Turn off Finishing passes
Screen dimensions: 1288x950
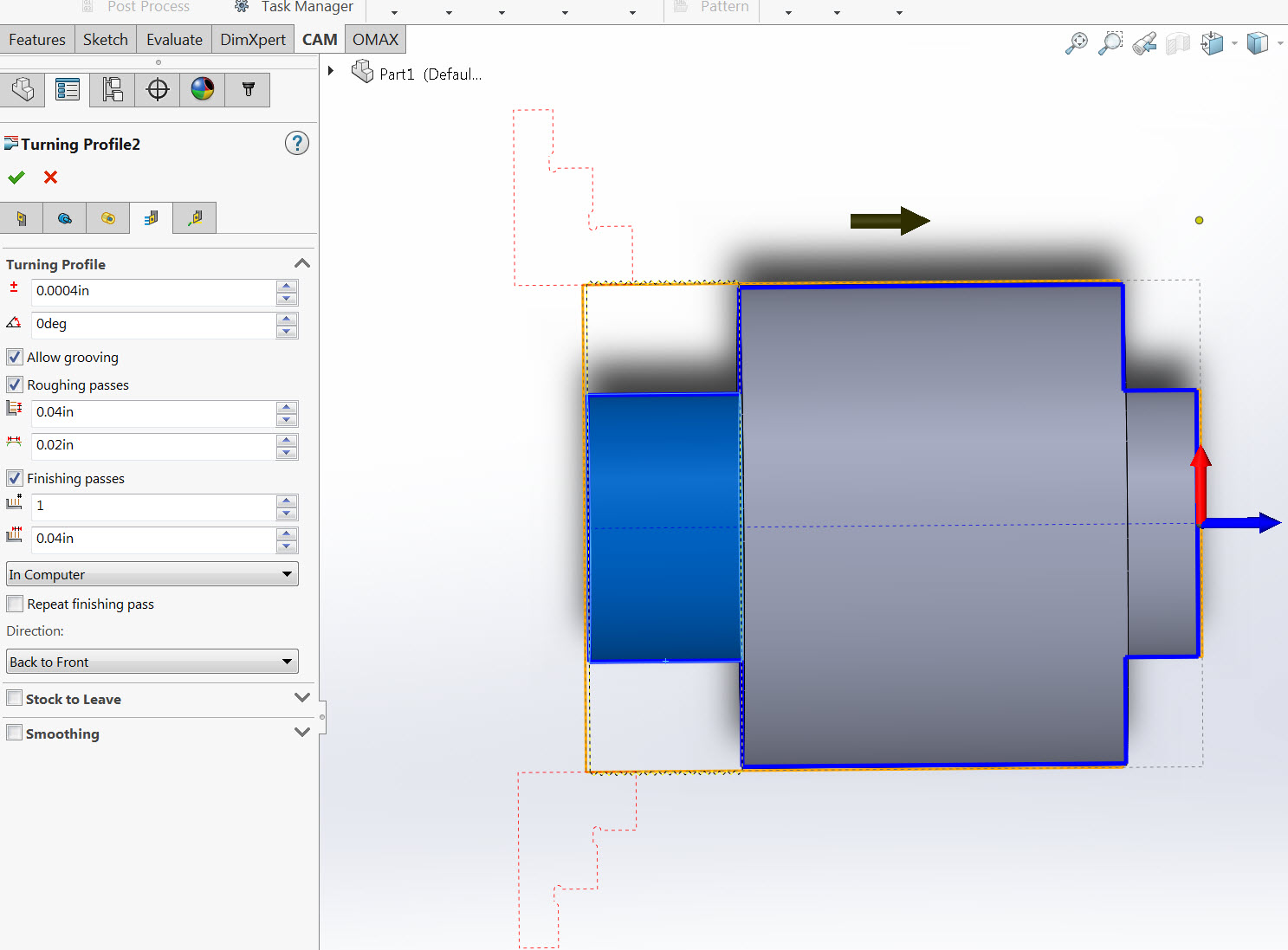click(15, 478)
